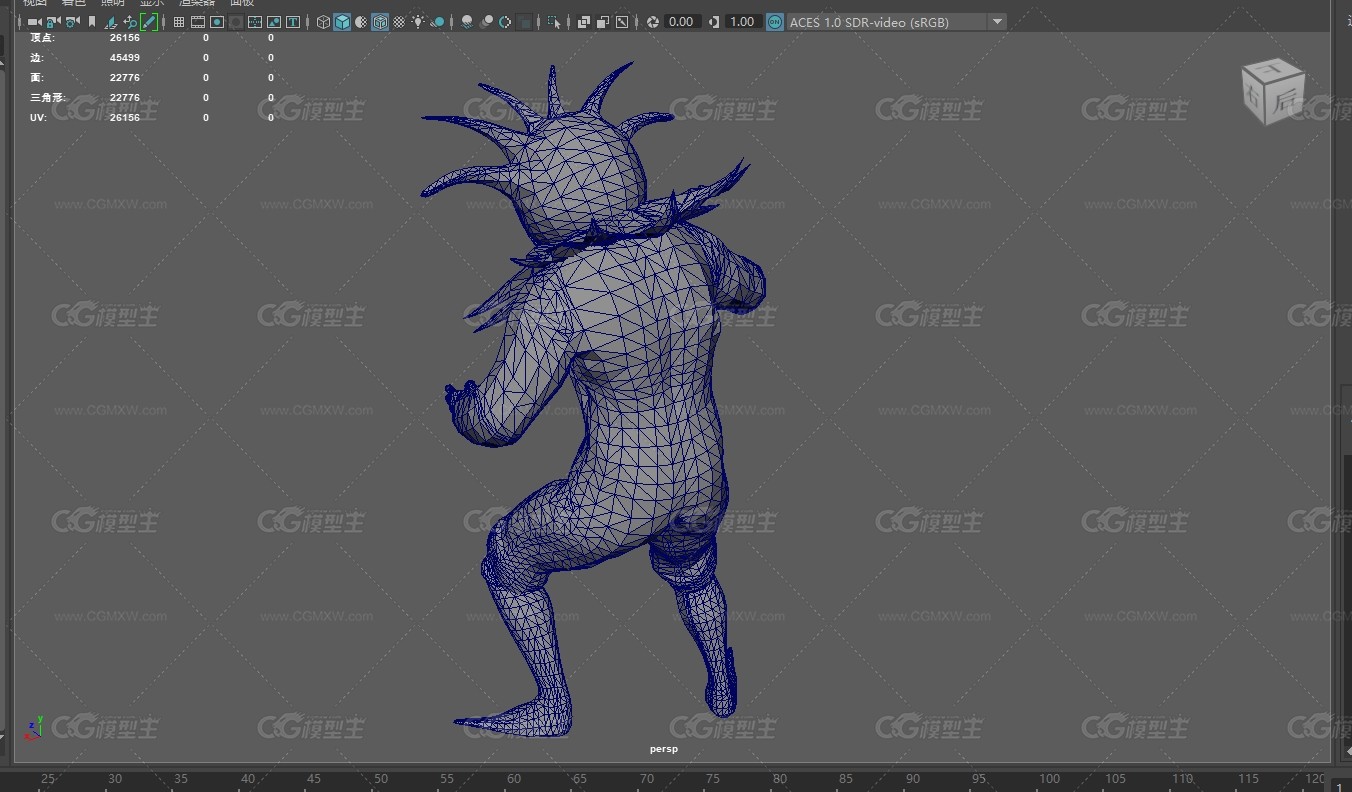Click the 顶点 count value 26156
The image size is (1352, 792).
pyautogui.click(x=125, y=38)
